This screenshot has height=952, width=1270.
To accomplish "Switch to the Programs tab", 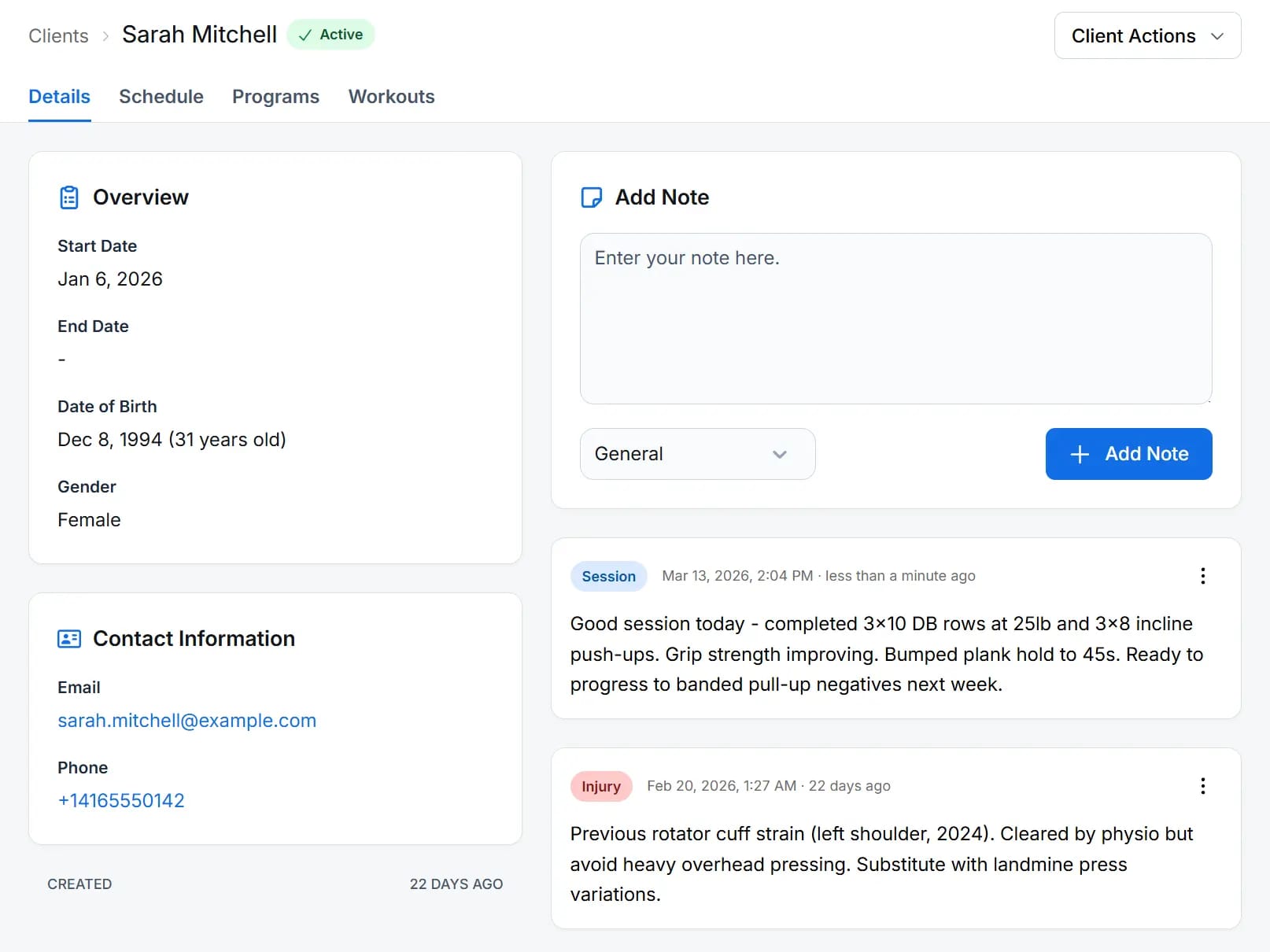I will [275, 96].
